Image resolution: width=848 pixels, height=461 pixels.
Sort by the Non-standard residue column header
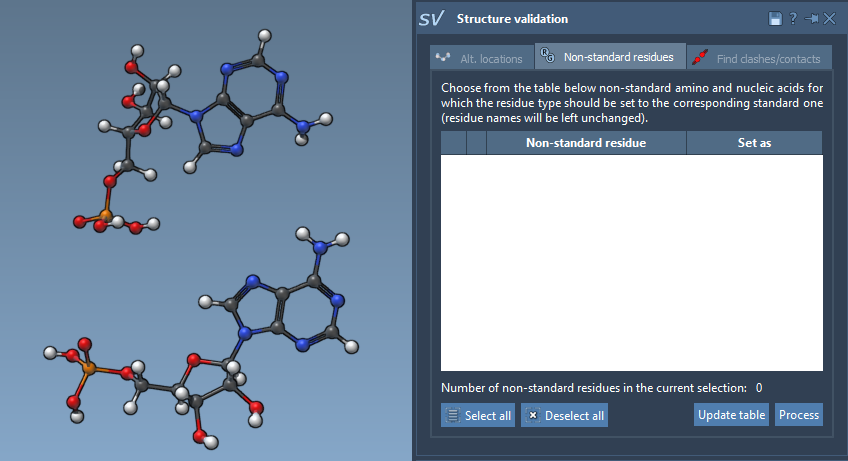pyautogui.click(x=585, y=143)
